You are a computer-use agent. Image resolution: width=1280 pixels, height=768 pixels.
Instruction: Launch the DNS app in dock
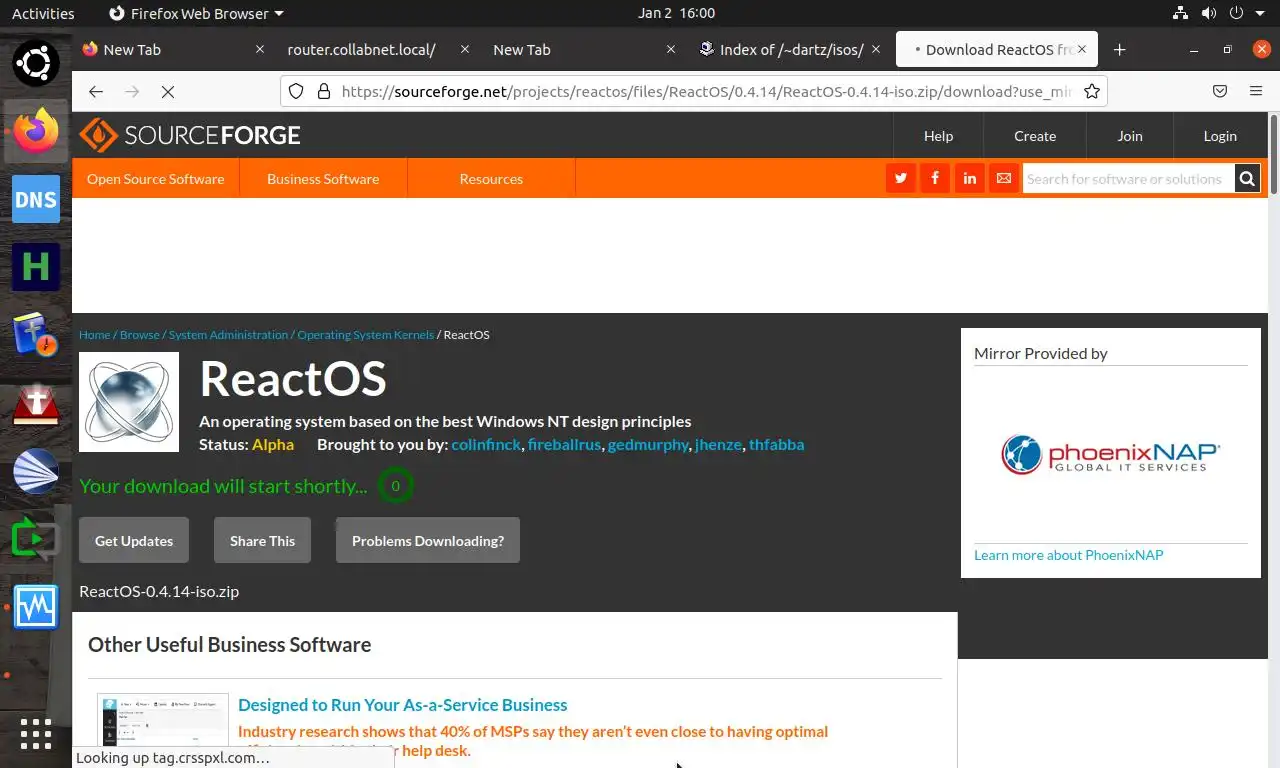[36, 199]
